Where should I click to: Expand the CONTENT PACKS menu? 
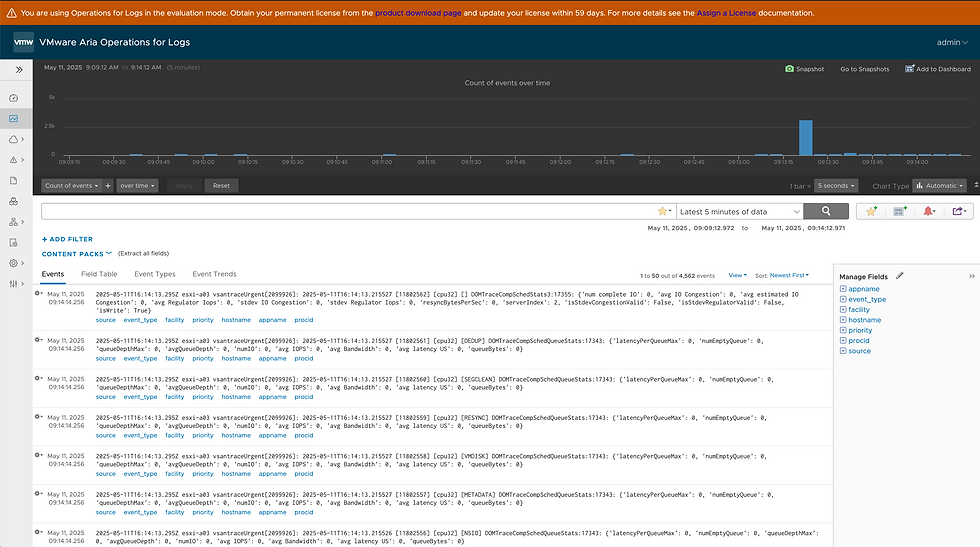pos(76,254)
